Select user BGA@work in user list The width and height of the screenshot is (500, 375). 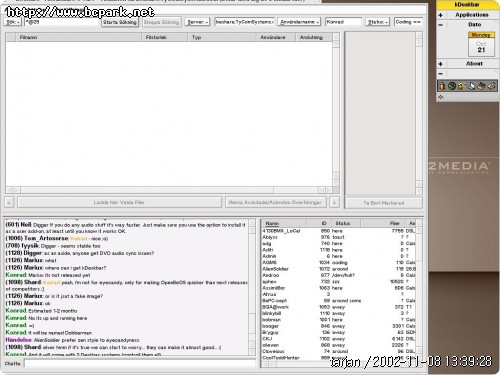(x=339, y=307)
